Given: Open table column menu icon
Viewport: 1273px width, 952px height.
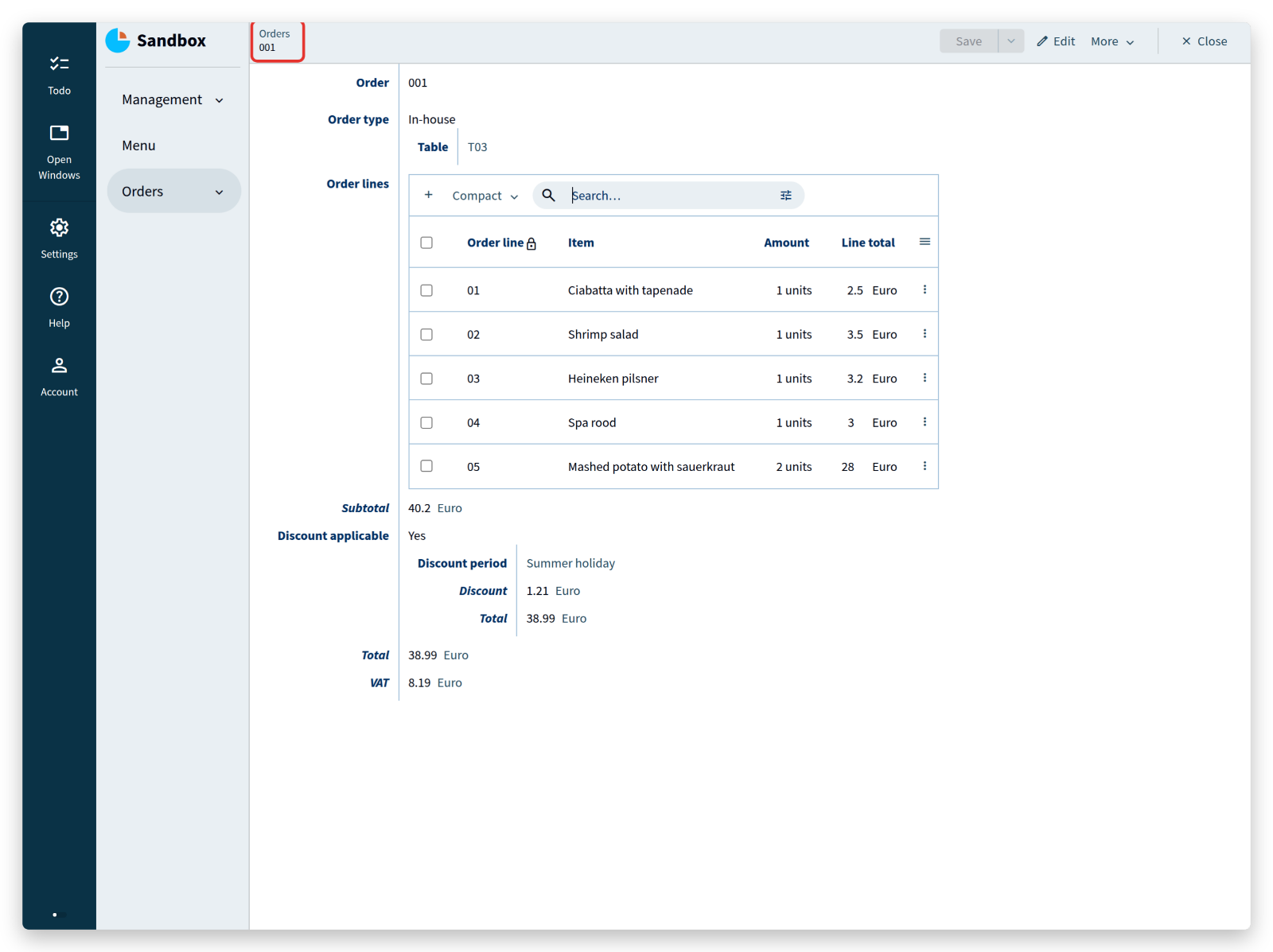Looking at the screenshot, I should (x=925, y=242).
